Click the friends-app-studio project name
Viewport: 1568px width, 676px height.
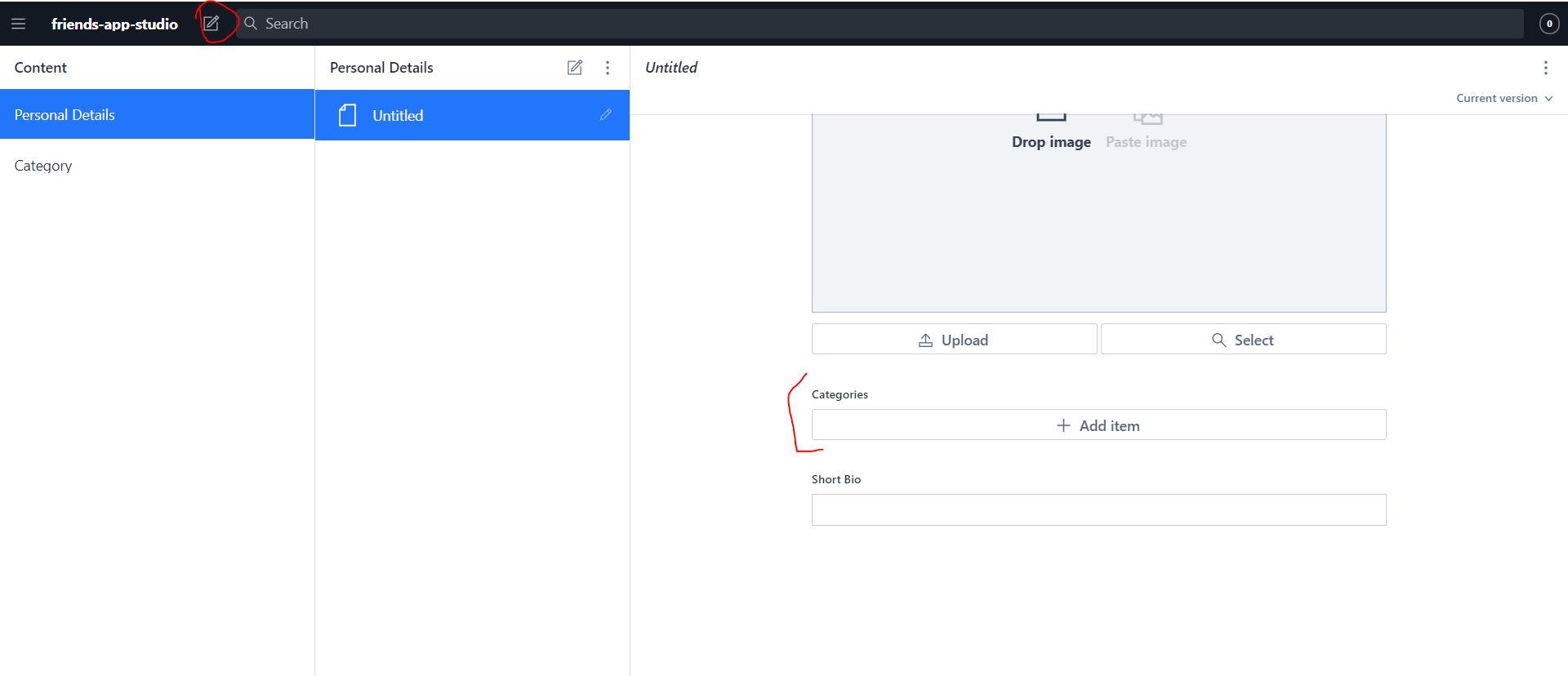click(x=114, y=24)
